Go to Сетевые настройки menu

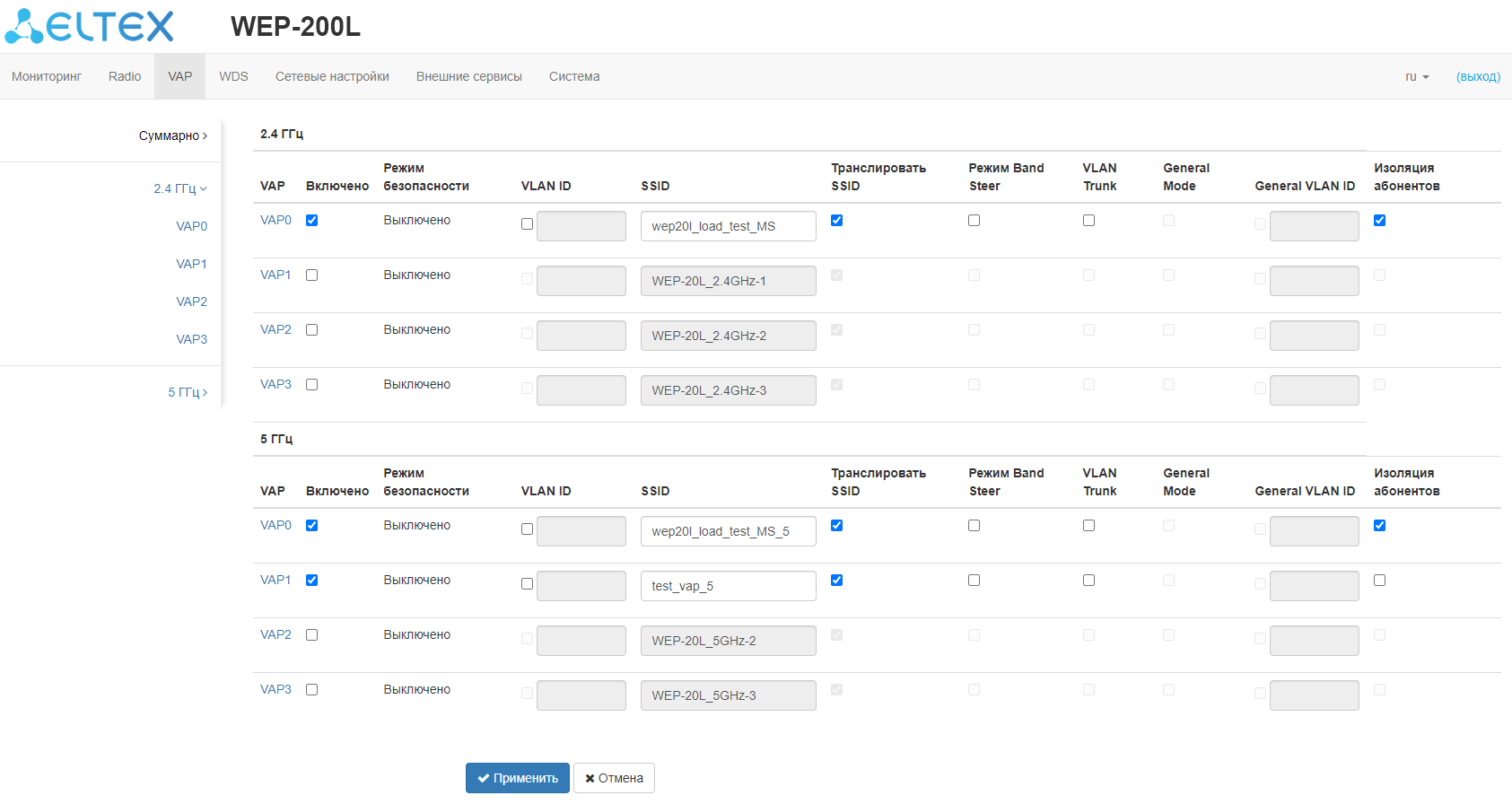332,76
